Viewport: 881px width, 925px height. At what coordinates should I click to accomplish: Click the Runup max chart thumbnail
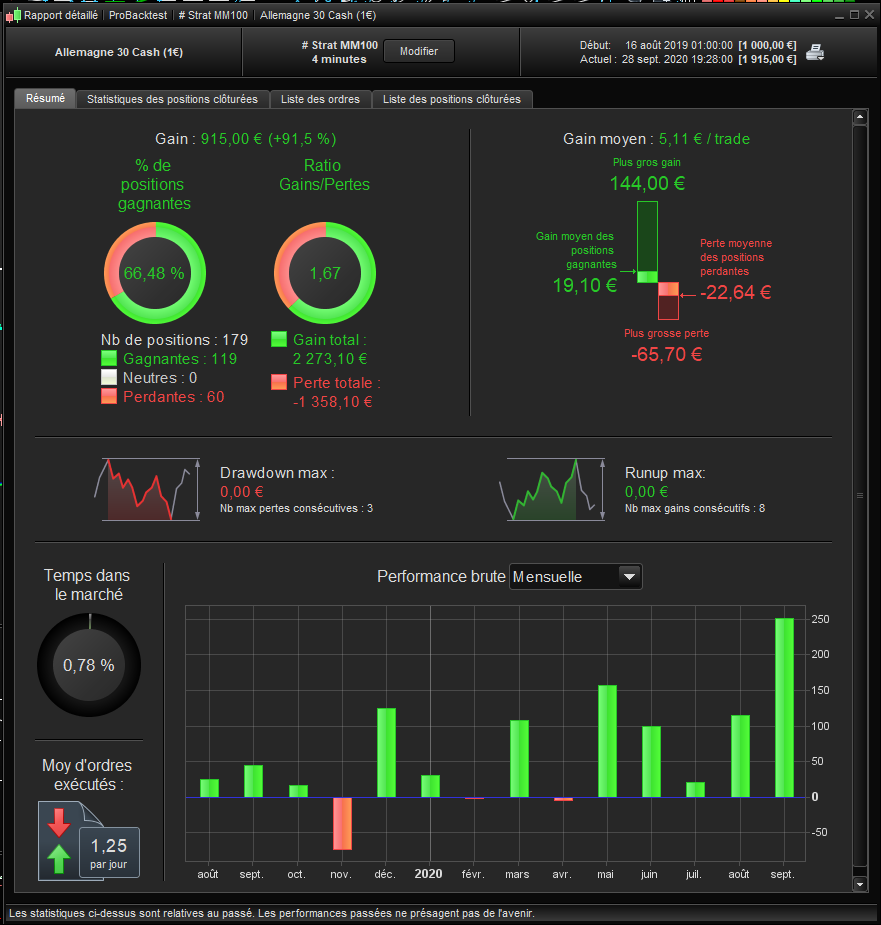click(x=552, y=489)
